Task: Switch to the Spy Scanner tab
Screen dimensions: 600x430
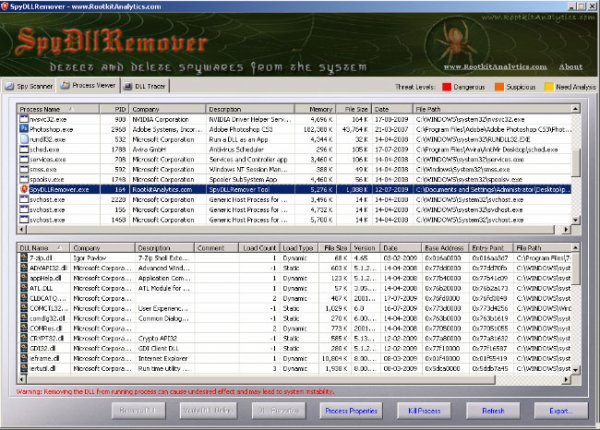Action: [x=29, y=86]
